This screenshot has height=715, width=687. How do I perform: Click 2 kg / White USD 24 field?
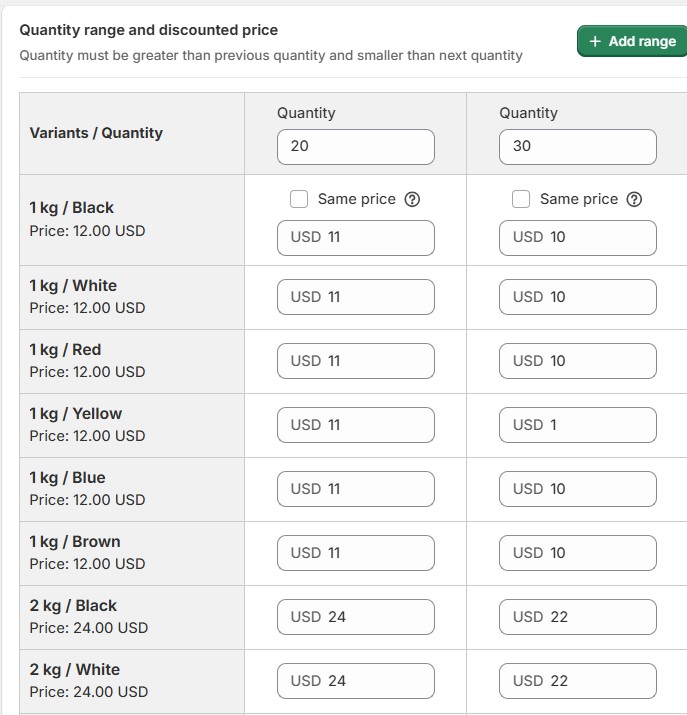[355, 681]
